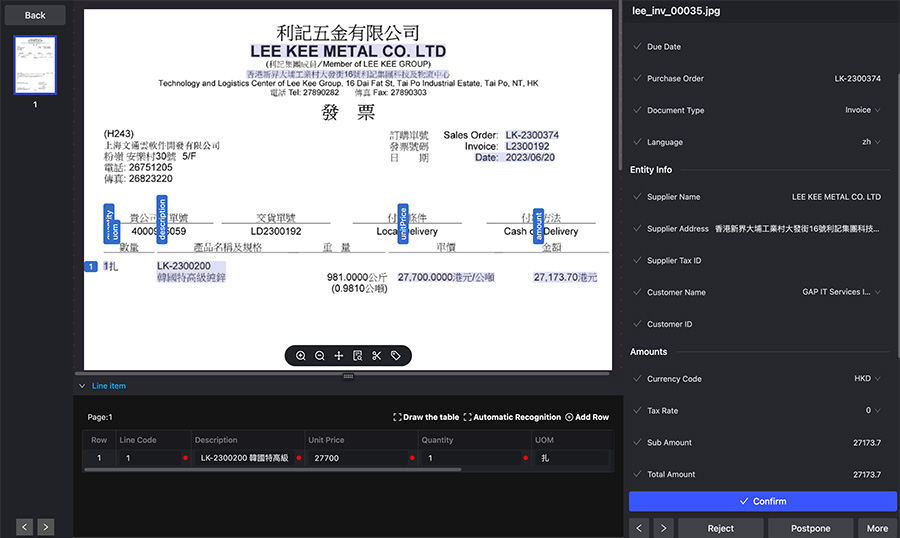Image resolution: width=900 pixels, height=538 pixels.
Task: Select the scissors cut tool
Action: [x=377, y=356]
